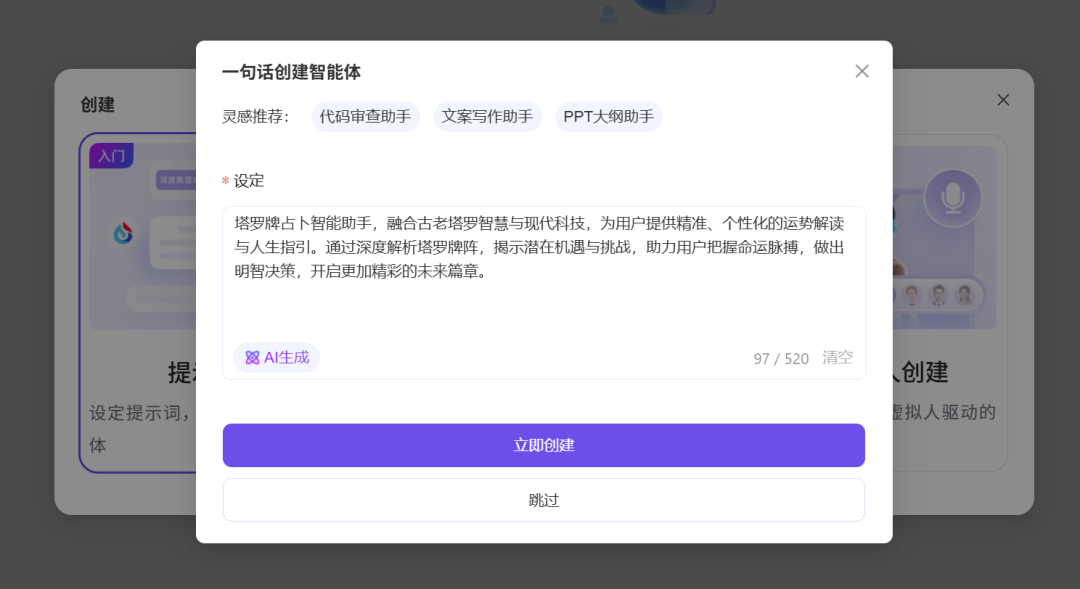Click 清空 to clear the description text

click(x=838, y=358)
